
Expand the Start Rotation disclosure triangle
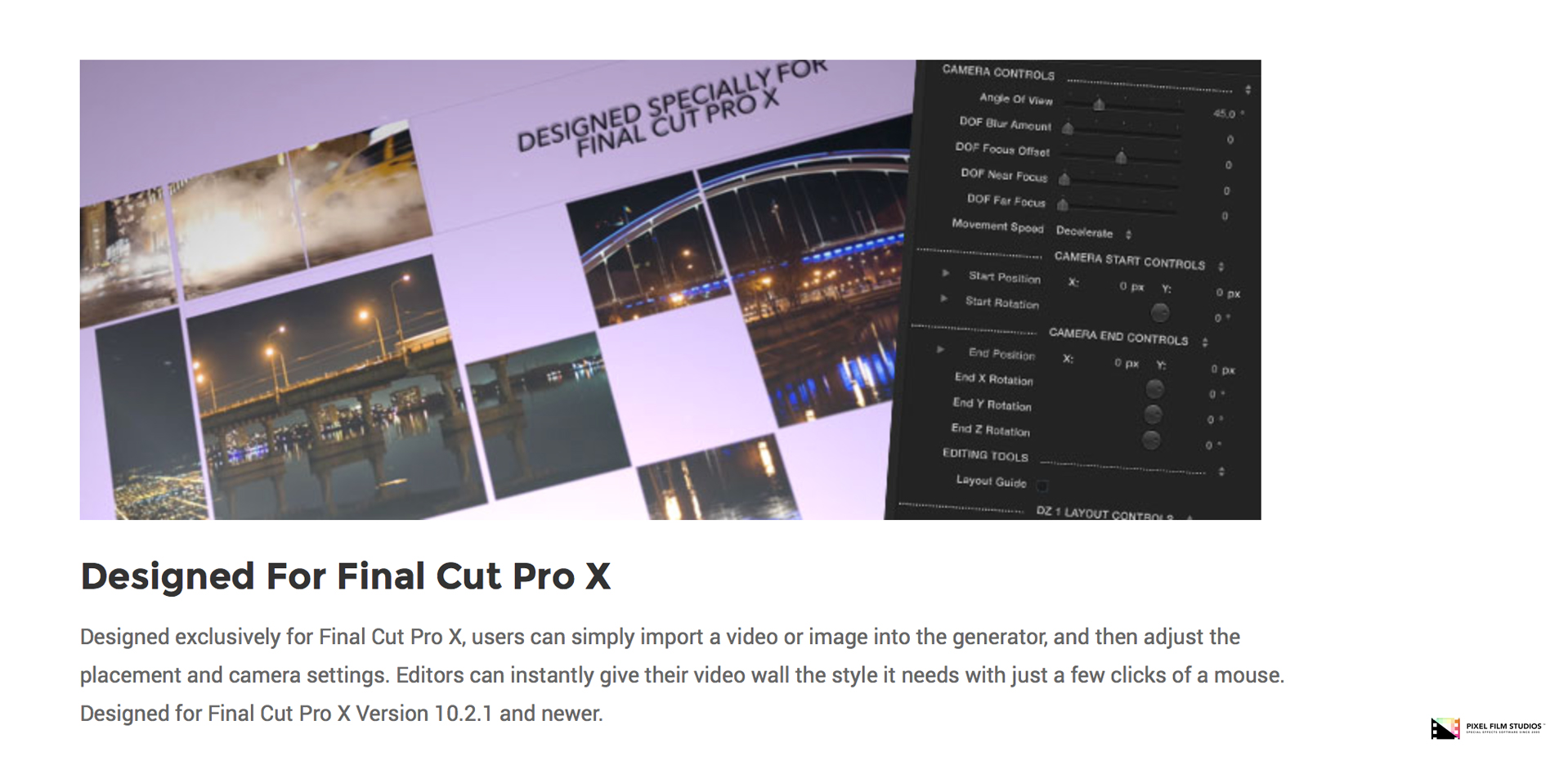pos(943,298)
